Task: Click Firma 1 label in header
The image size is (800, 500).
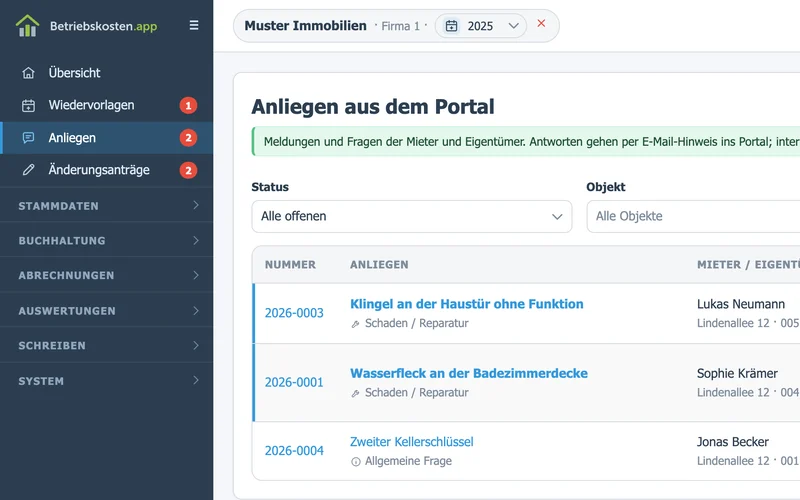Action: [x=401, y=26]
